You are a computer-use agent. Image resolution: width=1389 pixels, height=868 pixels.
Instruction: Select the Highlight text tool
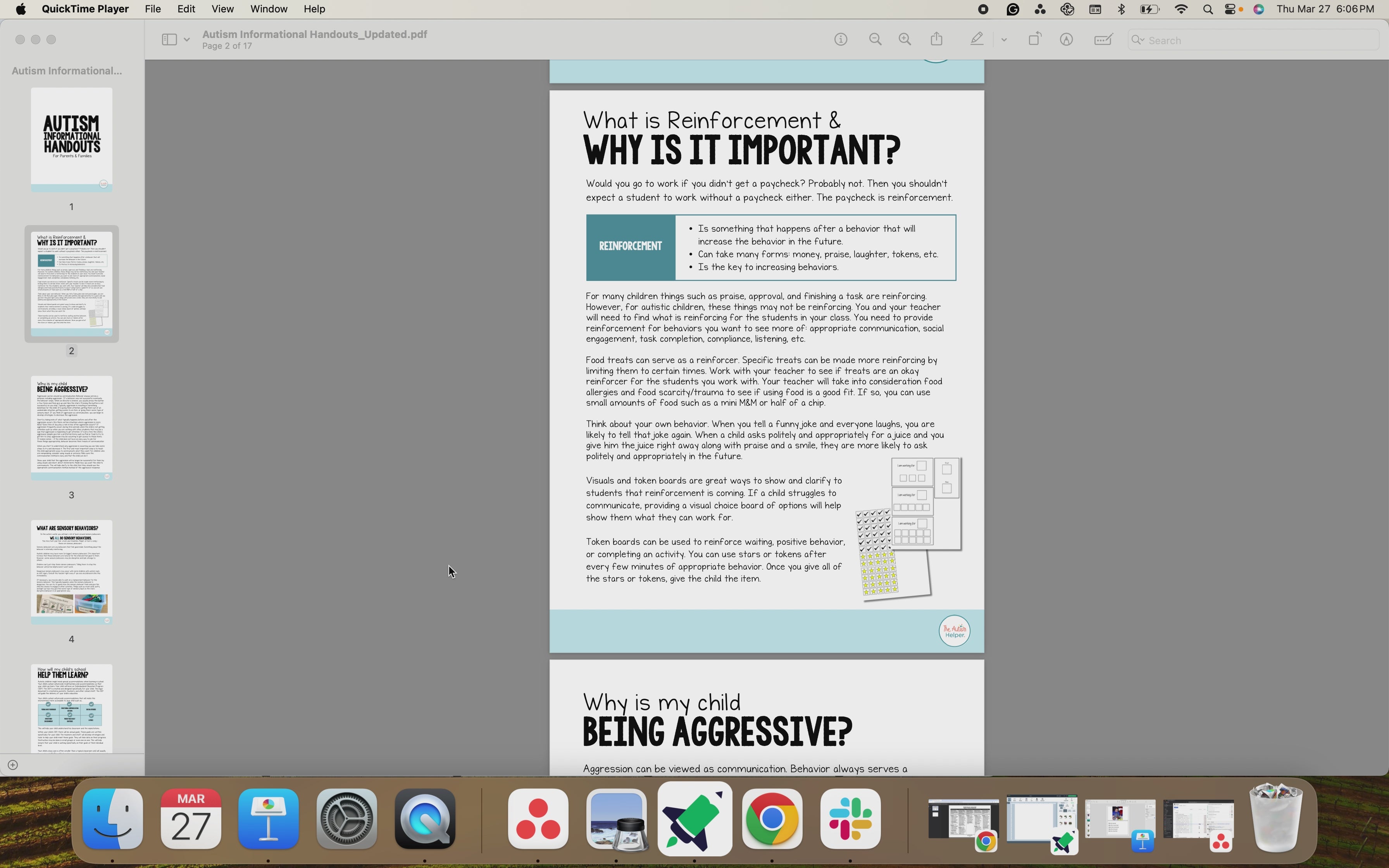click(x=976, y=39)
